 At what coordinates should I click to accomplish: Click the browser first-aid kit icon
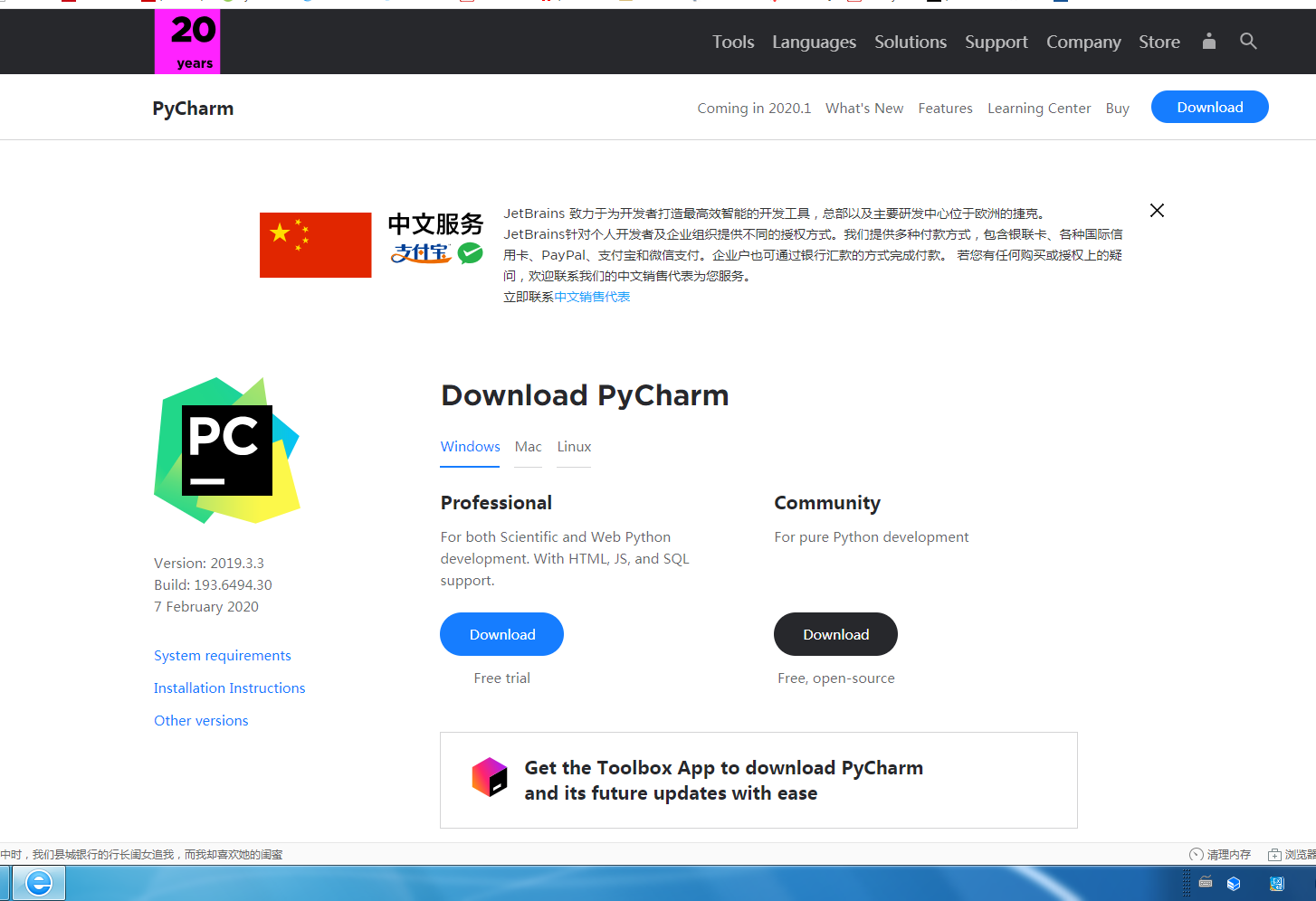click(x=1274, y=855)
